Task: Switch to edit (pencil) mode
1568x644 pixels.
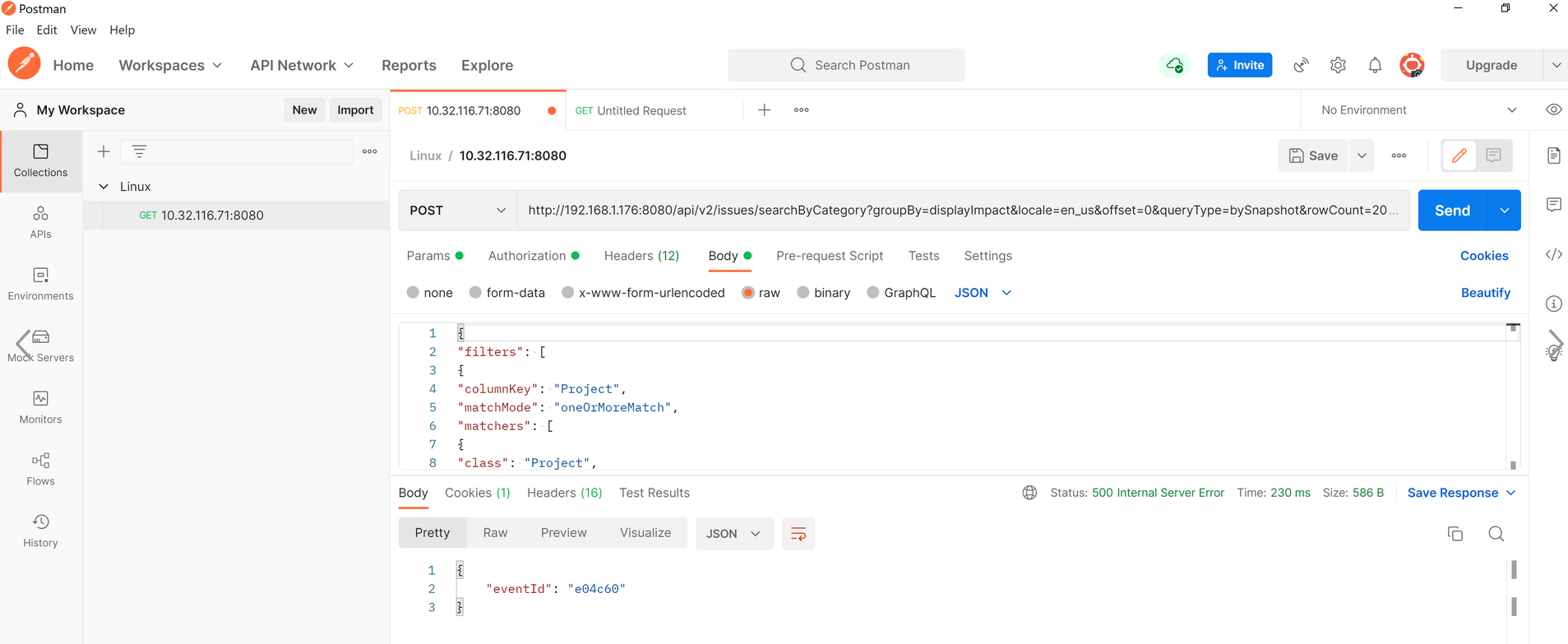Action: [x=1459, y=155]
